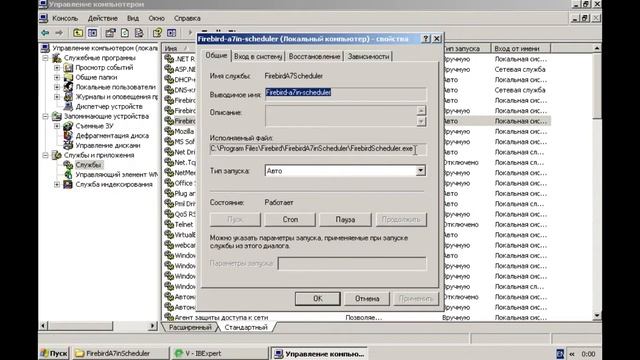Viewport: 640px width, 360px height.
Task: Expand the Съемные ЗУ tree node
Action: coord(57,126)
